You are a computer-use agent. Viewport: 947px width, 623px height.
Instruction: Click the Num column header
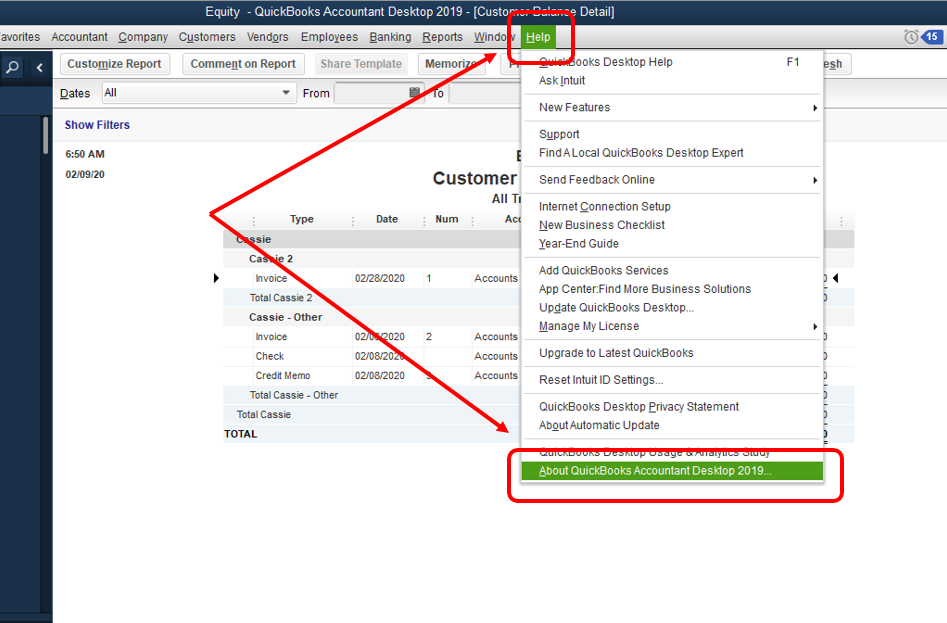tap(447, 219)
